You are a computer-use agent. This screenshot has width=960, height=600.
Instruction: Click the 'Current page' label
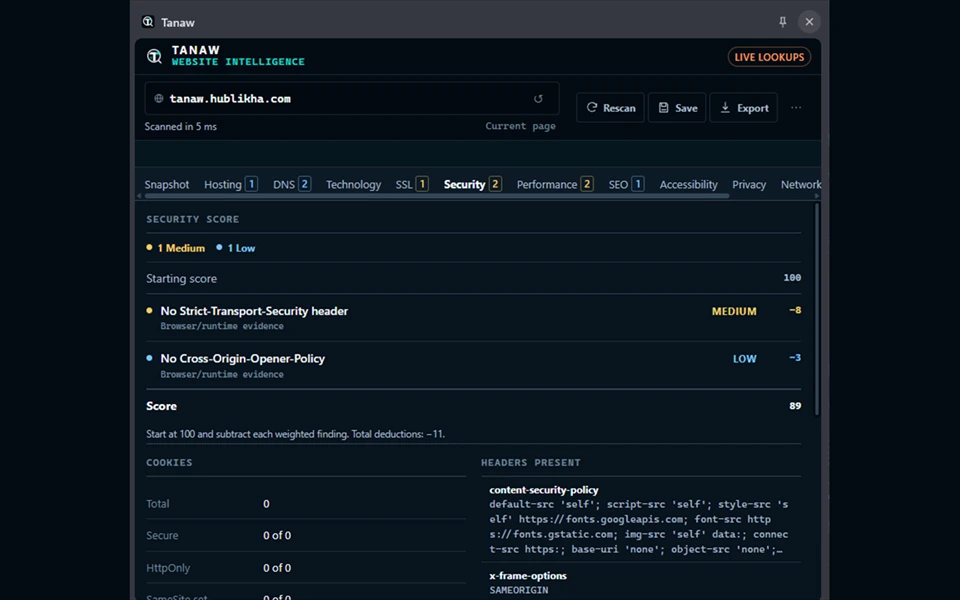tap(520, 126)
